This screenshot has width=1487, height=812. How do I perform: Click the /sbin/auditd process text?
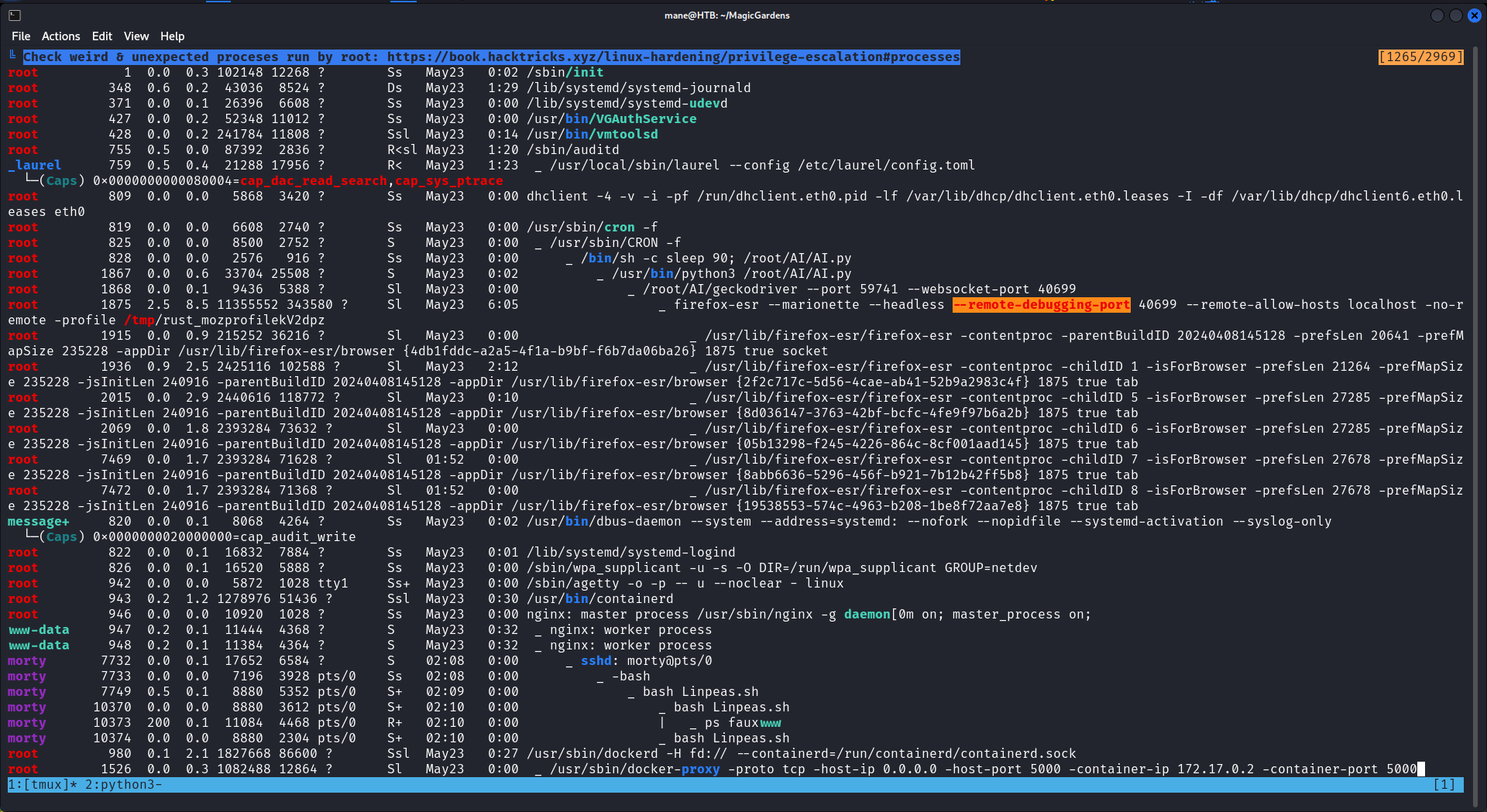click(x=572, y=149)
